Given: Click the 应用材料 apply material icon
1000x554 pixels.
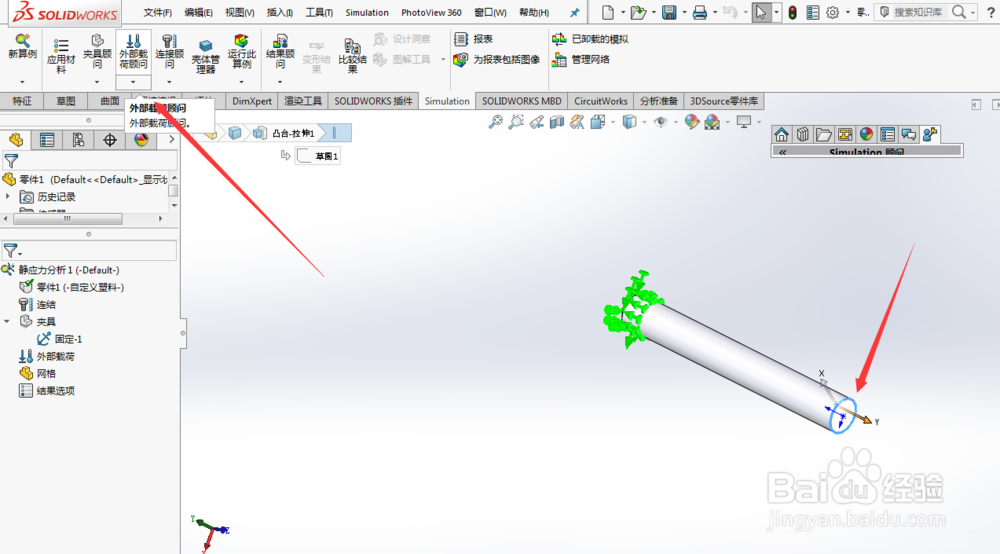Looking at the screenshot, I should [x=61, y=54].
